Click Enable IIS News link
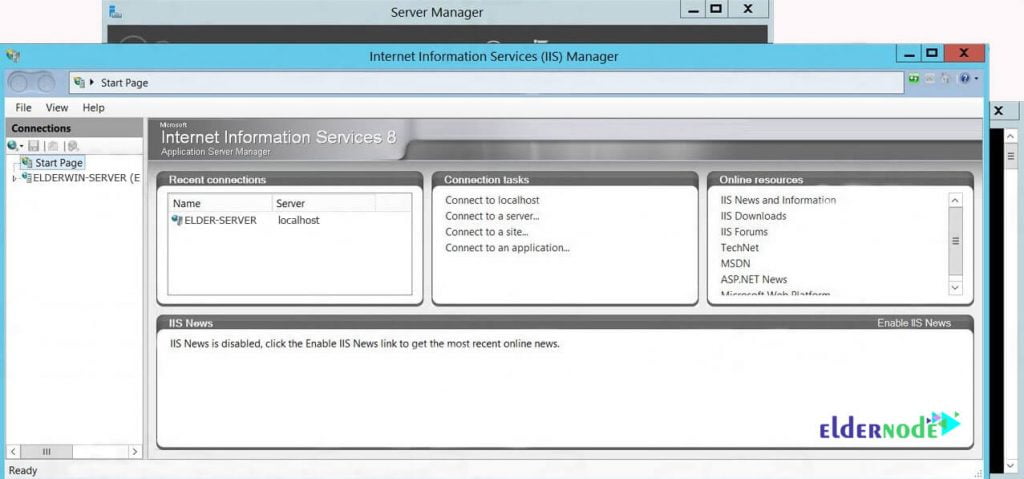 click(x=914, y=323)
